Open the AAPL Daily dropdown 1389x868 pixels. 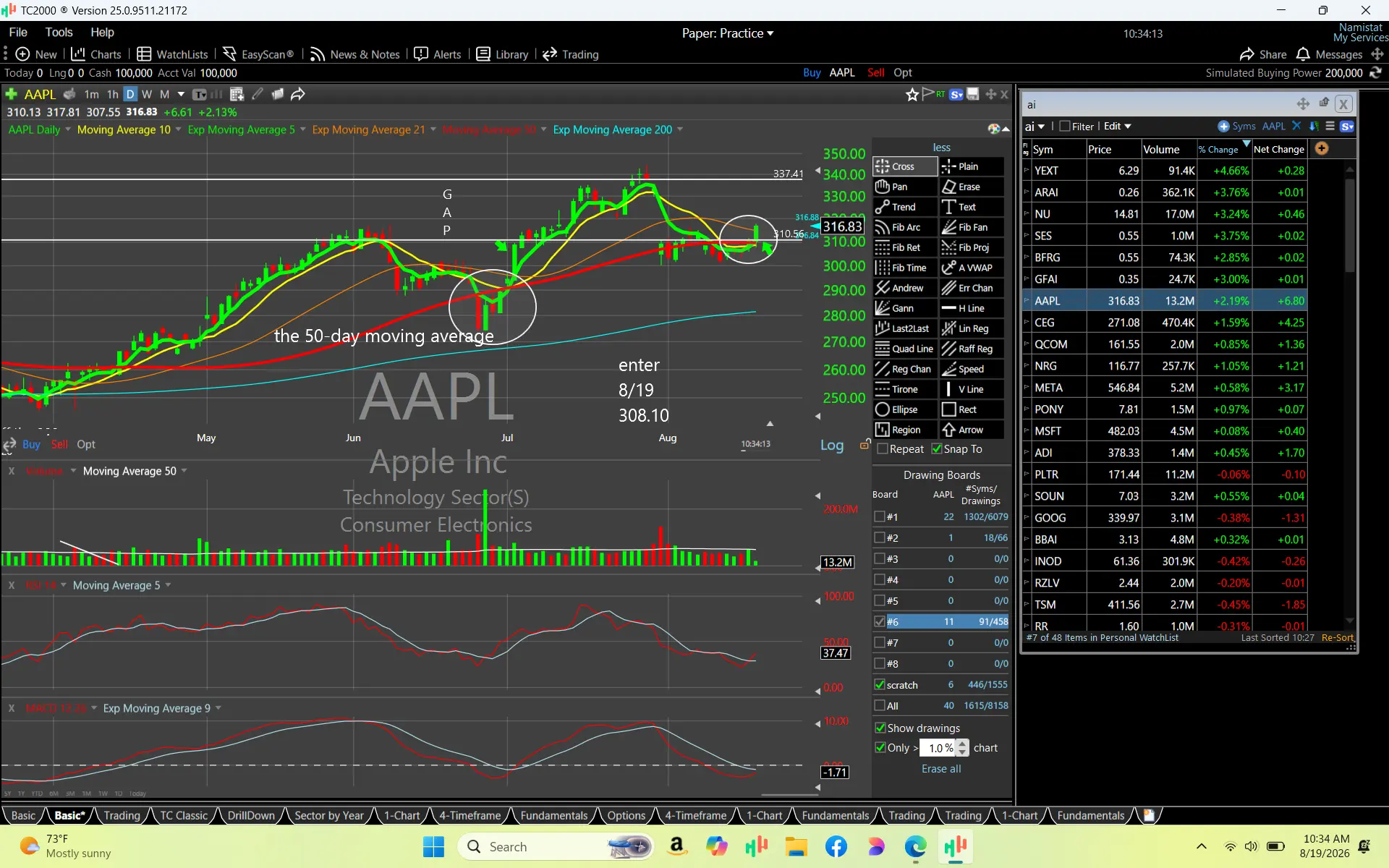pos(68,129)
